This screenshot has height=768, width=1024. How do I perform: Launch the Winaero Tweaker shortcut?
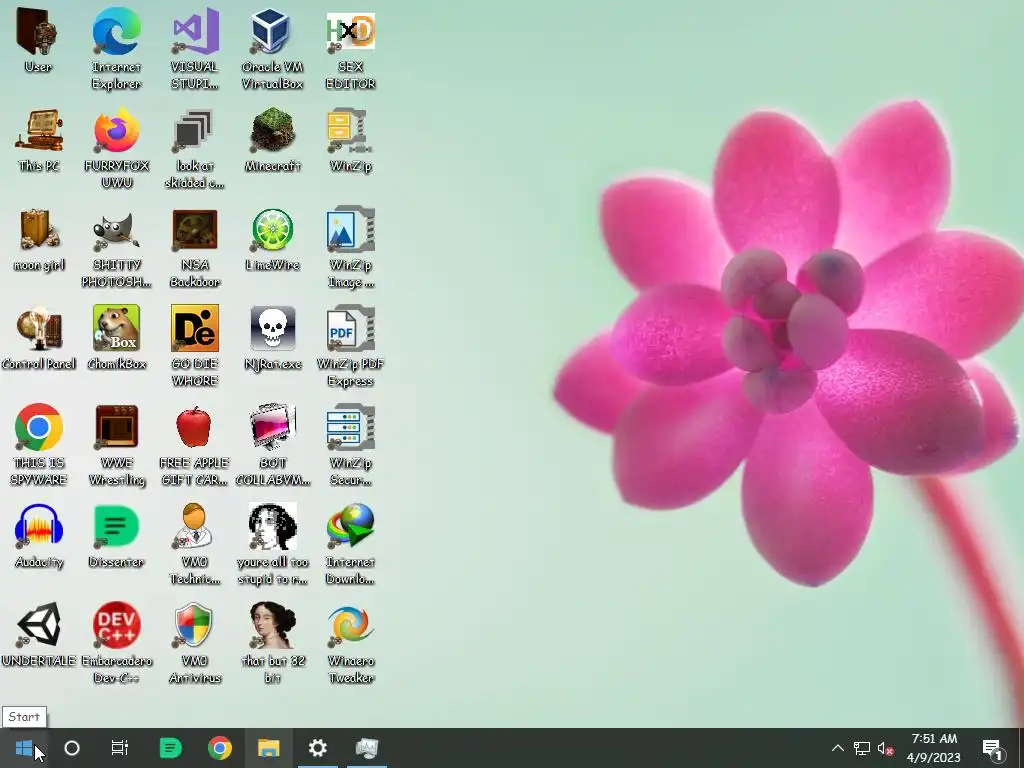point(351,626)
